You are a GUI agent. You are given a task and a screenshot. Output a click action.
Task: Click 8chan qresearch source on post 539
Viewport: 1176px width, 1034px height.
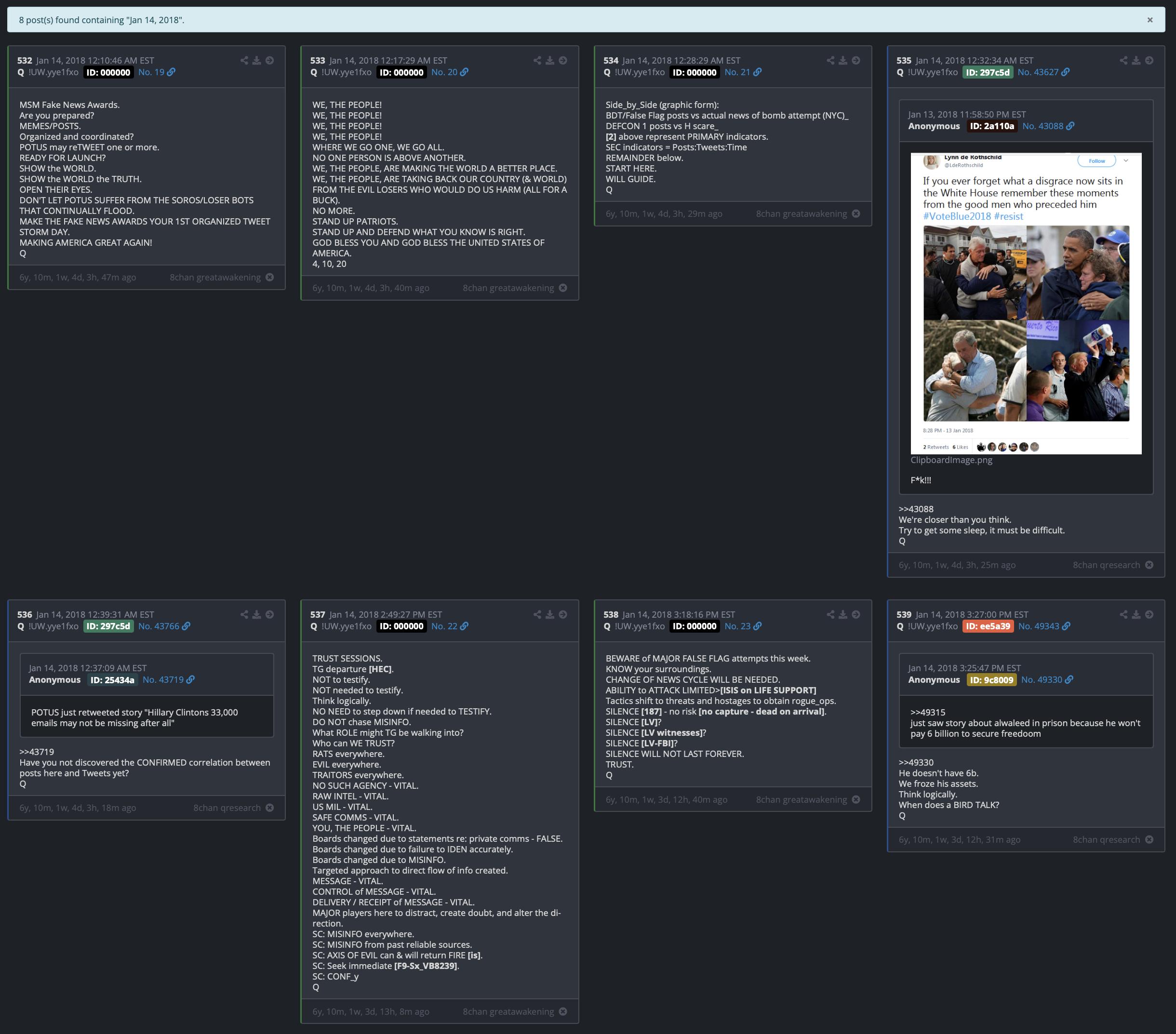pos(1106,840)
